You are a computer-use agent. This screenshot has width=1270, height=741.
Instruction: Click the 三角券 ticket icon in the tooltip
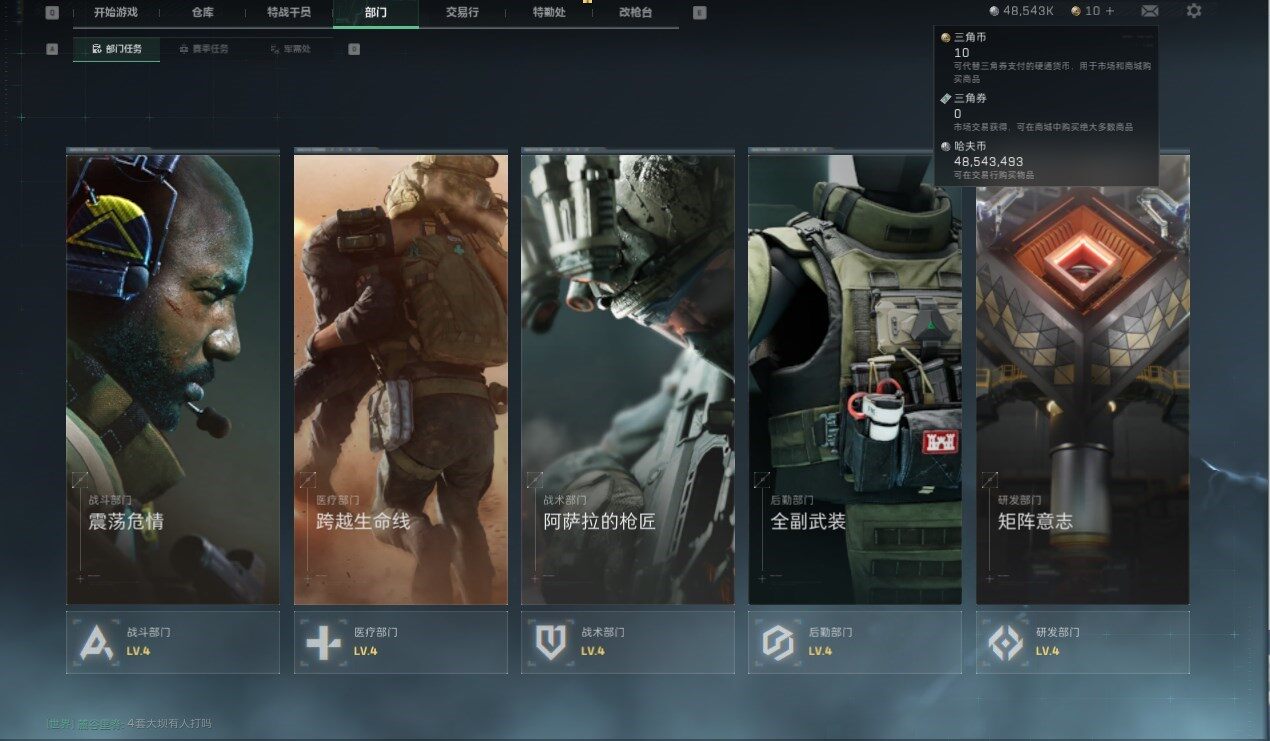(x=945, y=98)
